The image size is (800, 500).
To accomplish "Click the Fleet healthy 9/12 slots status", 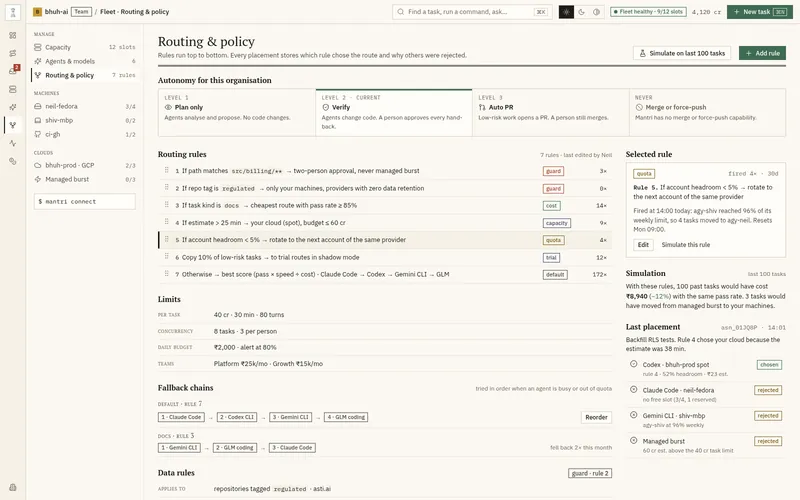I will pyautogui.click(x=648, y=12).
